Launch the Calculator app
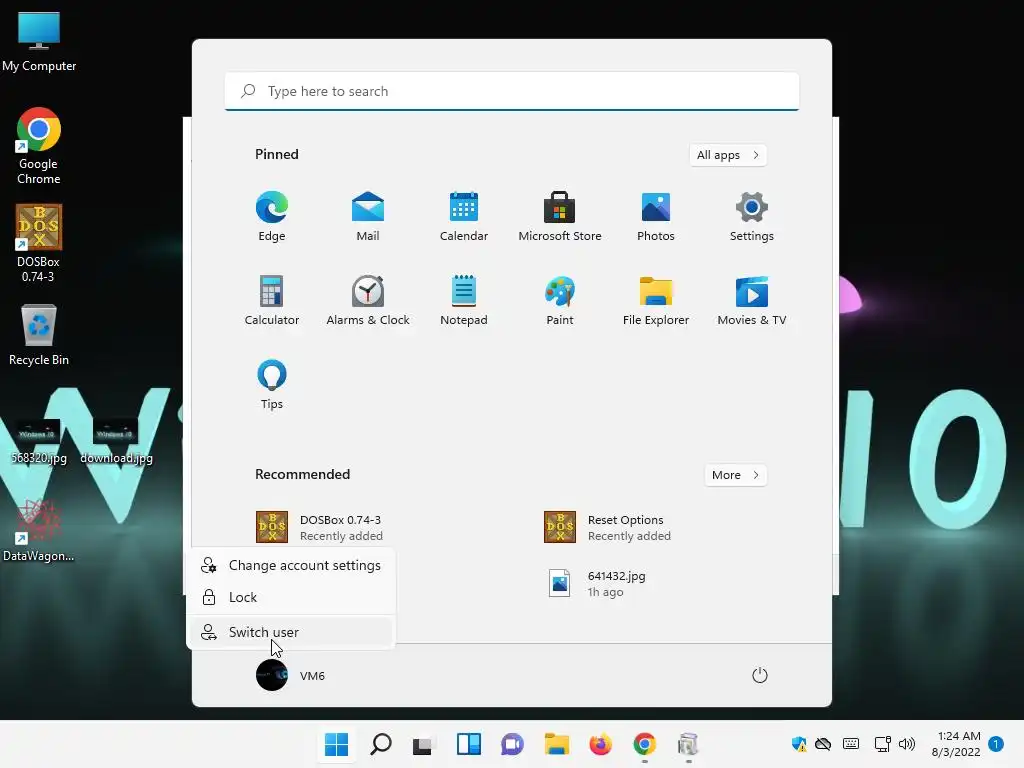1024x768 pixels. pyautogui.click(x=272, y=300)
